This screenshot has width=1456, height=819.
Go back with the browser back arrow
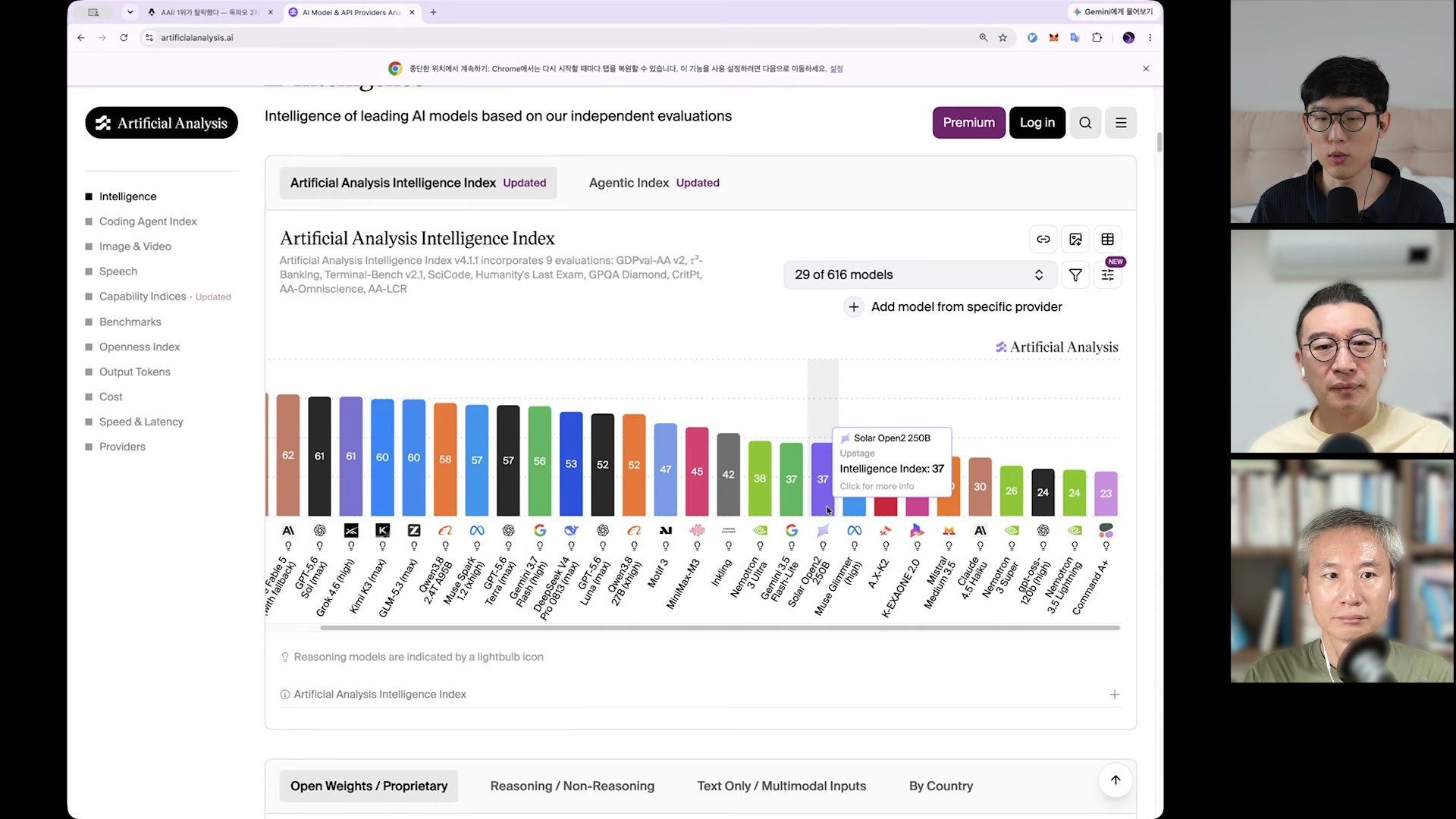tap(81, 37)
